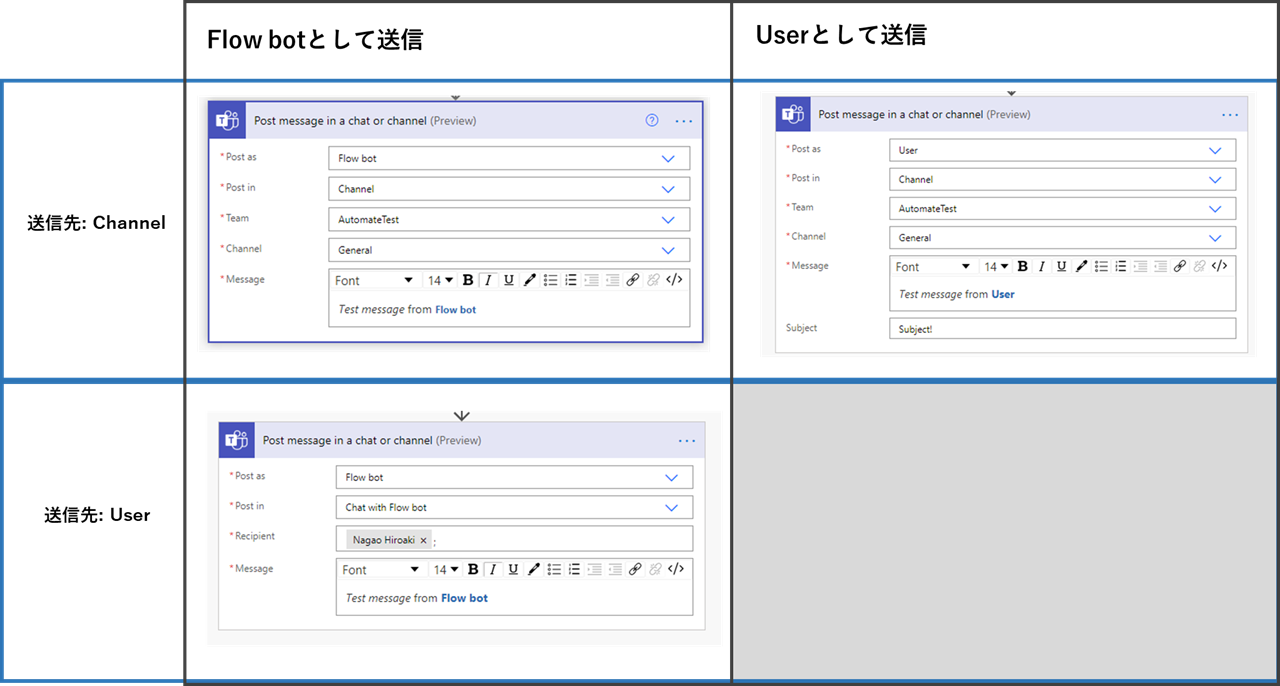This screenshot has width=1280, height=686.
Task: Pick highlight pen in help-icon card toolbar
Action: [x=530, y=280]
